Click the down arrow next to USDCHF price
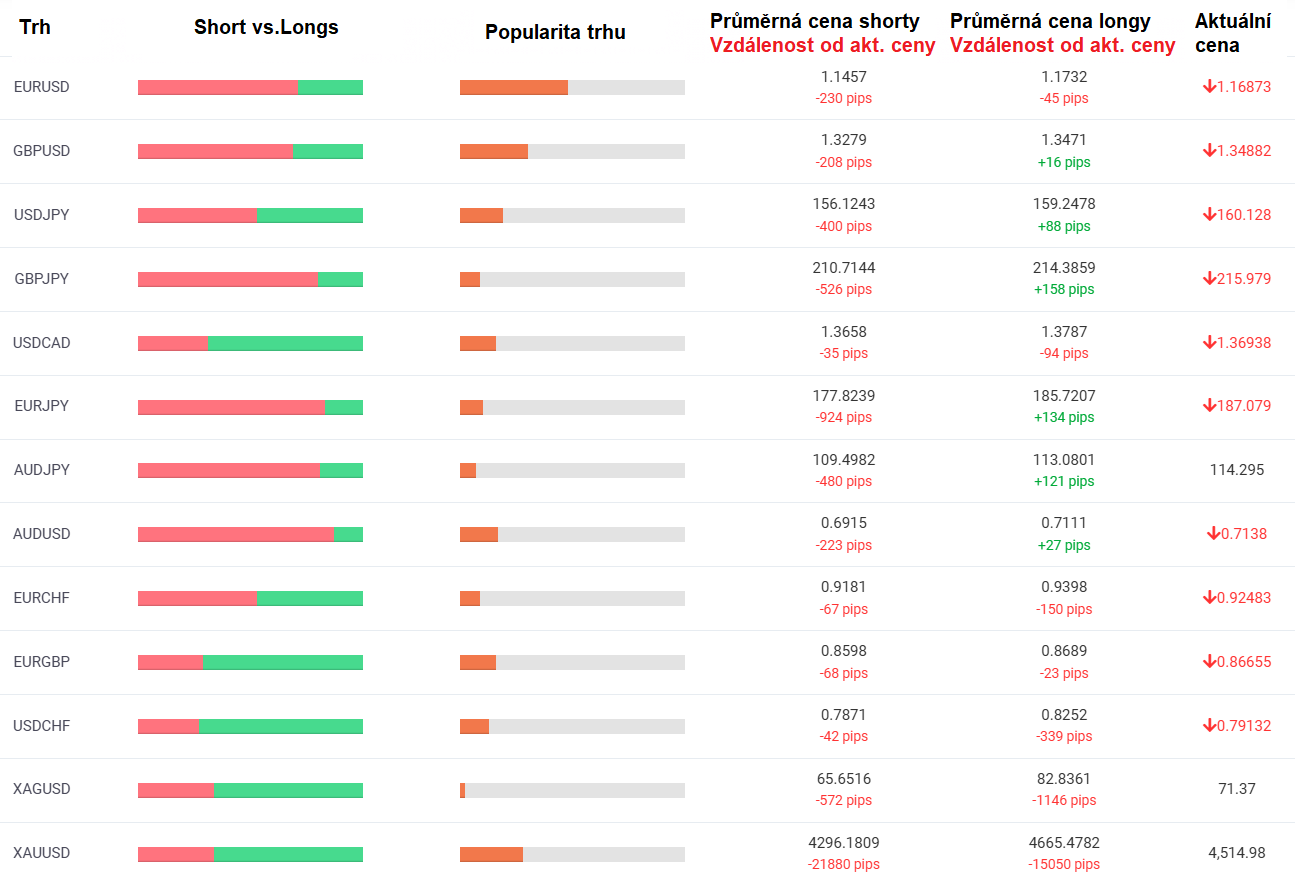Viewport: 1295px width, 889px height. coord(1209,726)
